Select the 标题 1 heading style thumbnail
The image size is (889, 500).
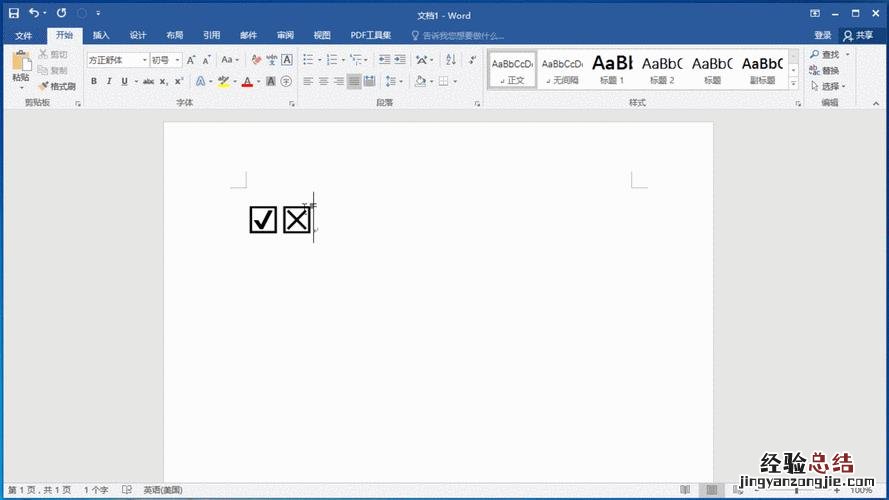click(612, 68)
